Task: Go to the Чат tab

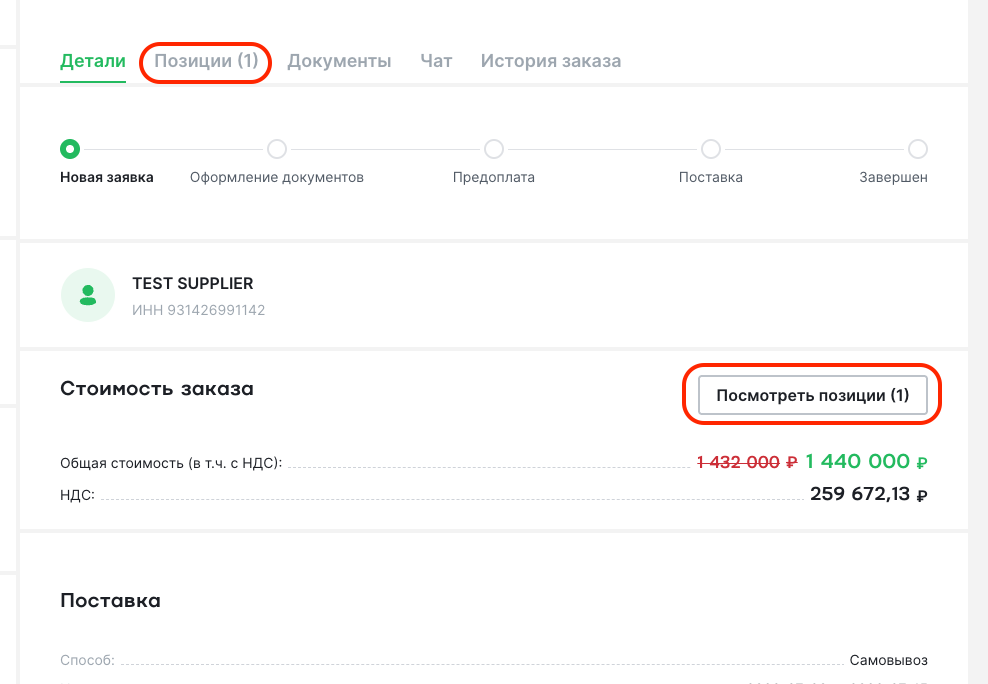Action: coord(436,61)
